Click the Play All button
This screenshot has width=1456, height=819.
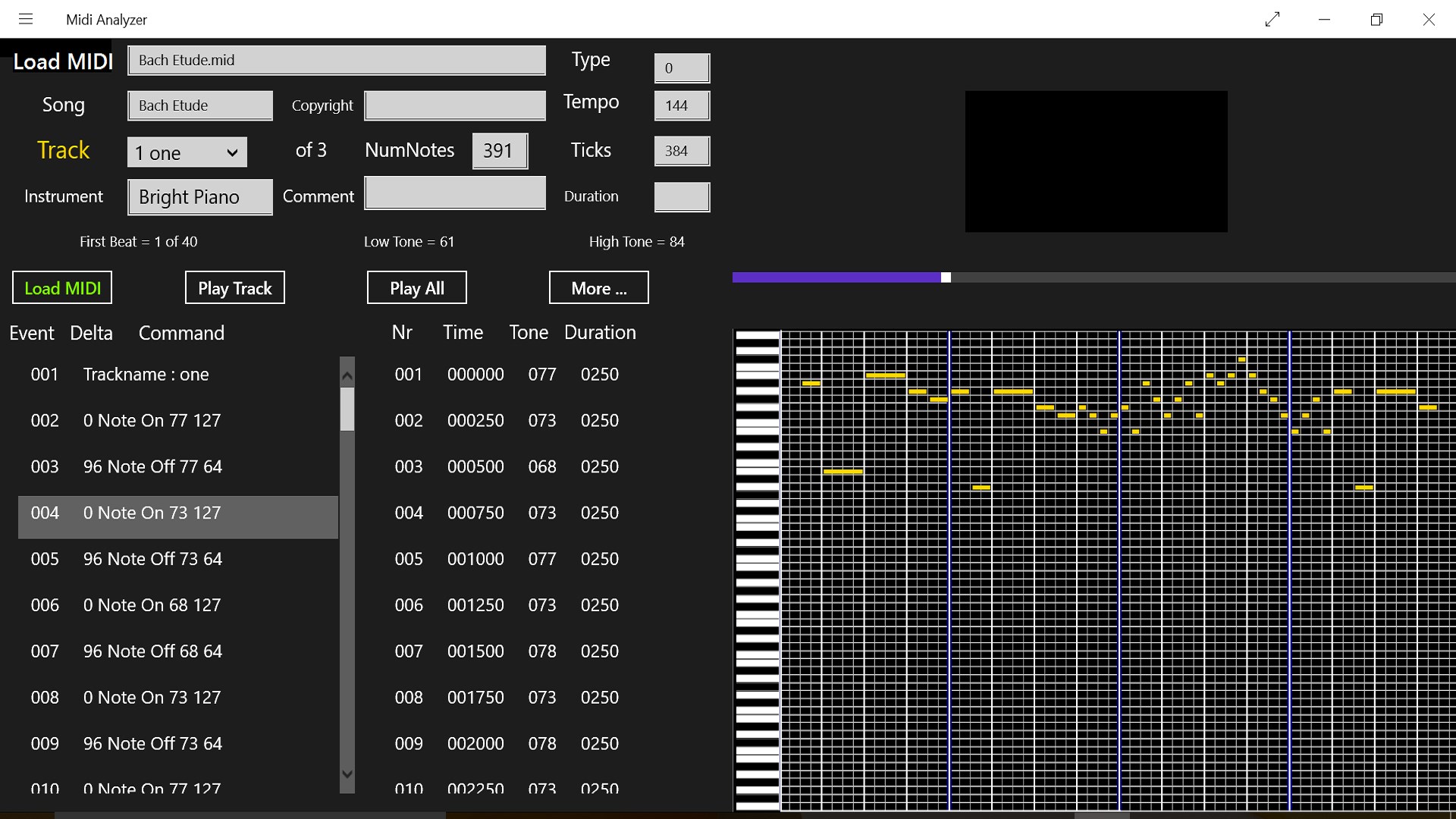[x=417, y=288]
